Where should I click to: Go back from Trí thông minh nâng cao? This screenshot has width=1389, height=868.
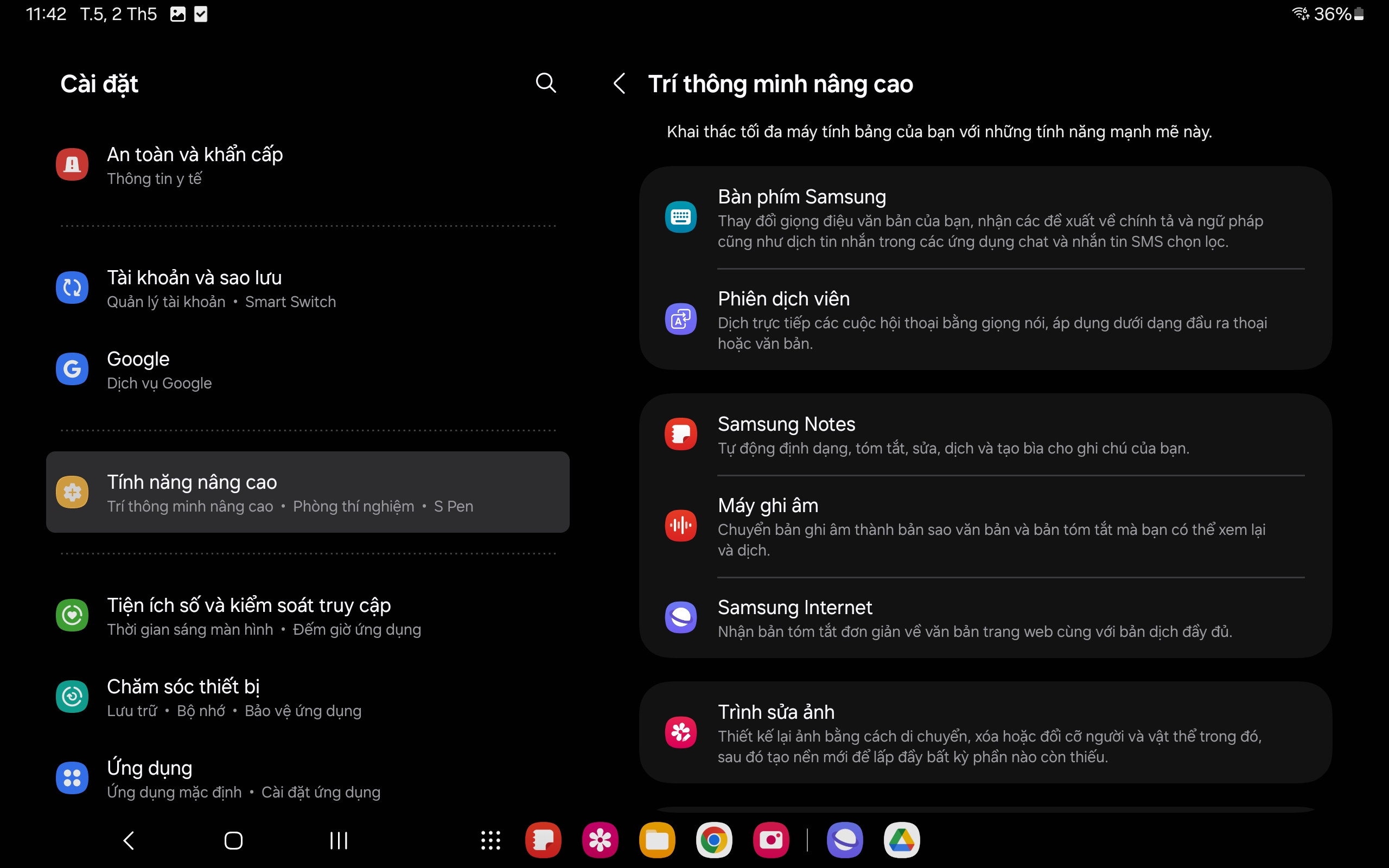[x=619, y=84]
